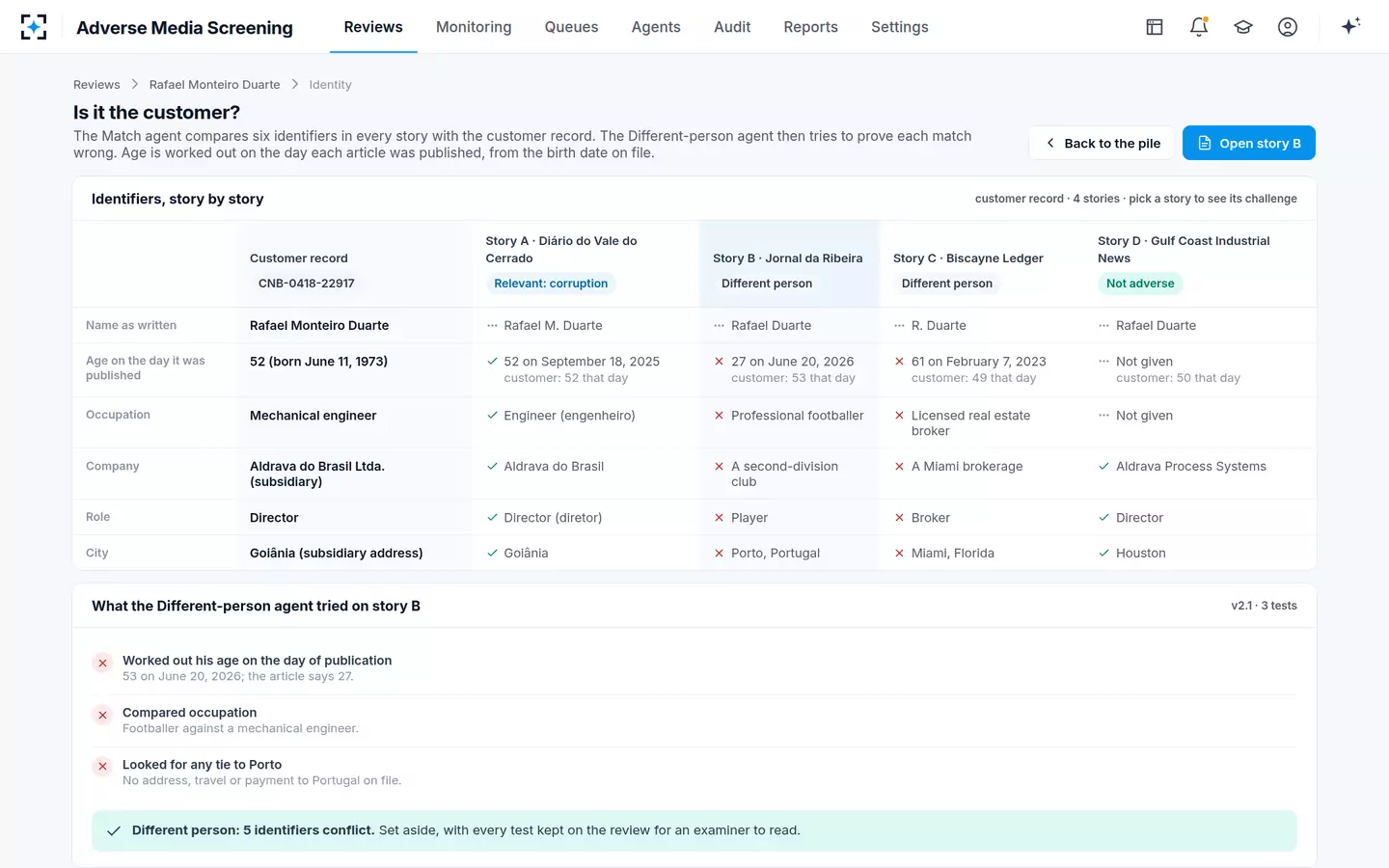Click the failed test icon beside Compared occupation
Viewport: 1389px width, 868px height.
click(102, 716)
